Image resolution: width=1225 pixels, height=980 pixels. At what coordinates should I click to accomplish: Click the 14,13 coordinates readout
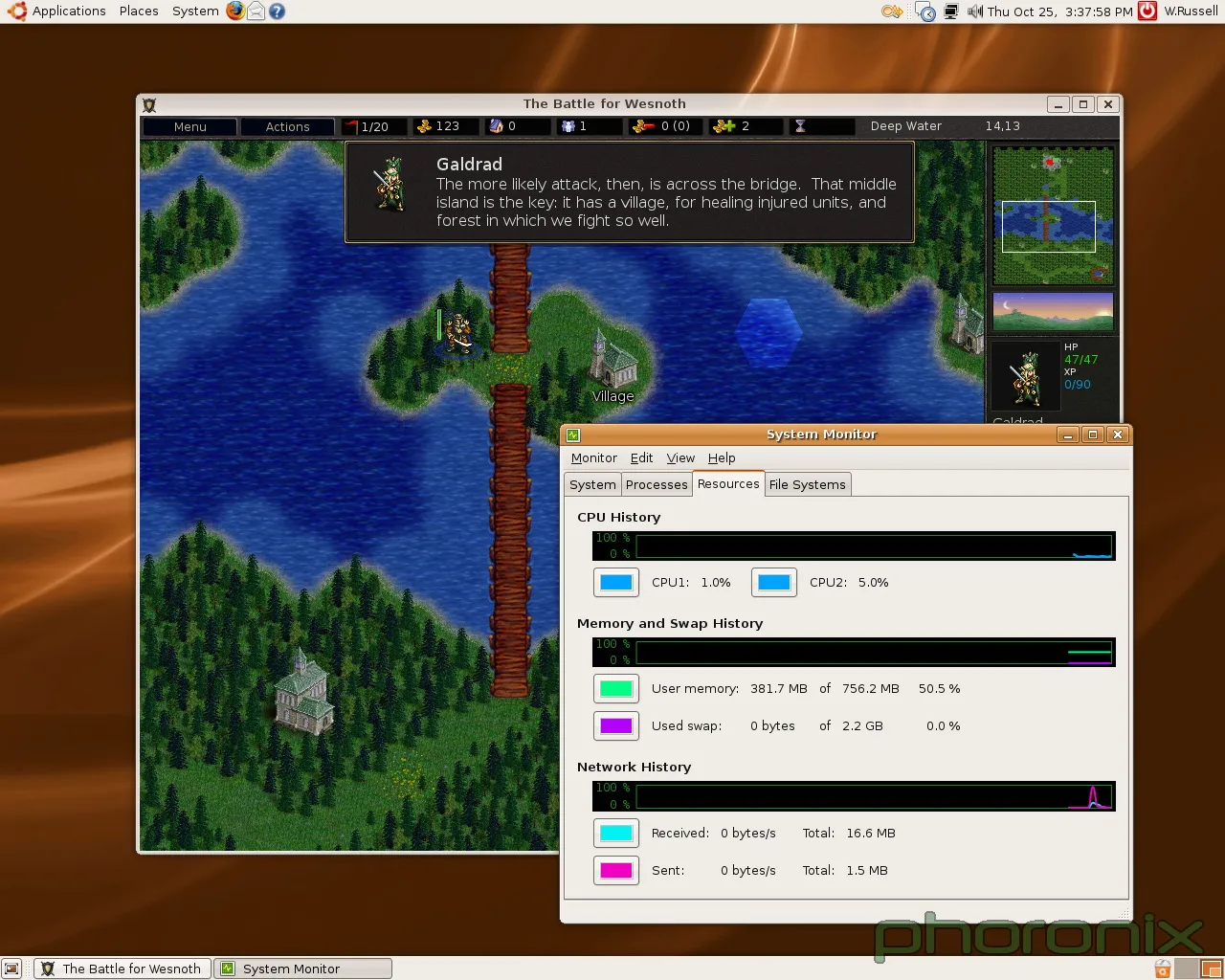1002,126
